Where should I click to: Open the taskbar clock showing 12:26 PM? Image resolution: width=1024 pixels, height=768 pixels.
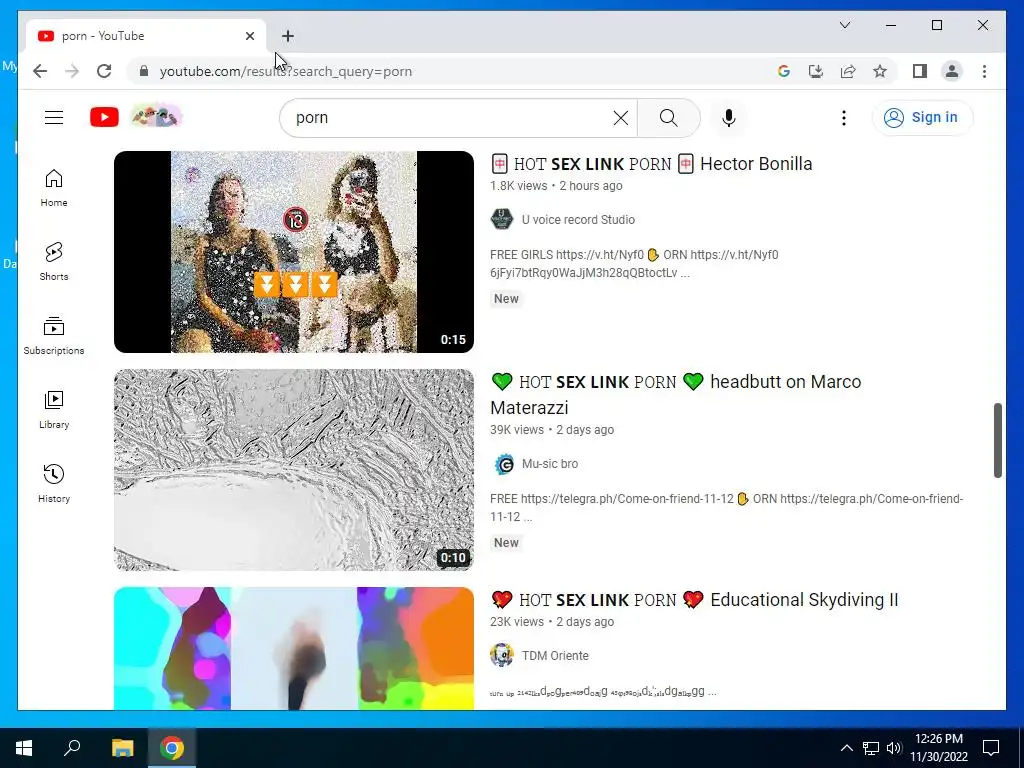(939, 748)
